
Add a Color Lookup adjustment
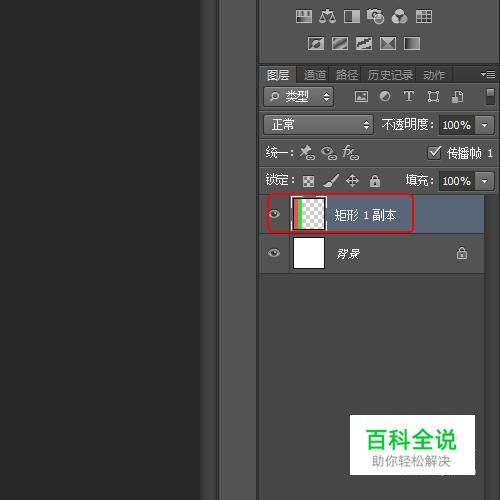pyautogui.click(x=424, y=16)
